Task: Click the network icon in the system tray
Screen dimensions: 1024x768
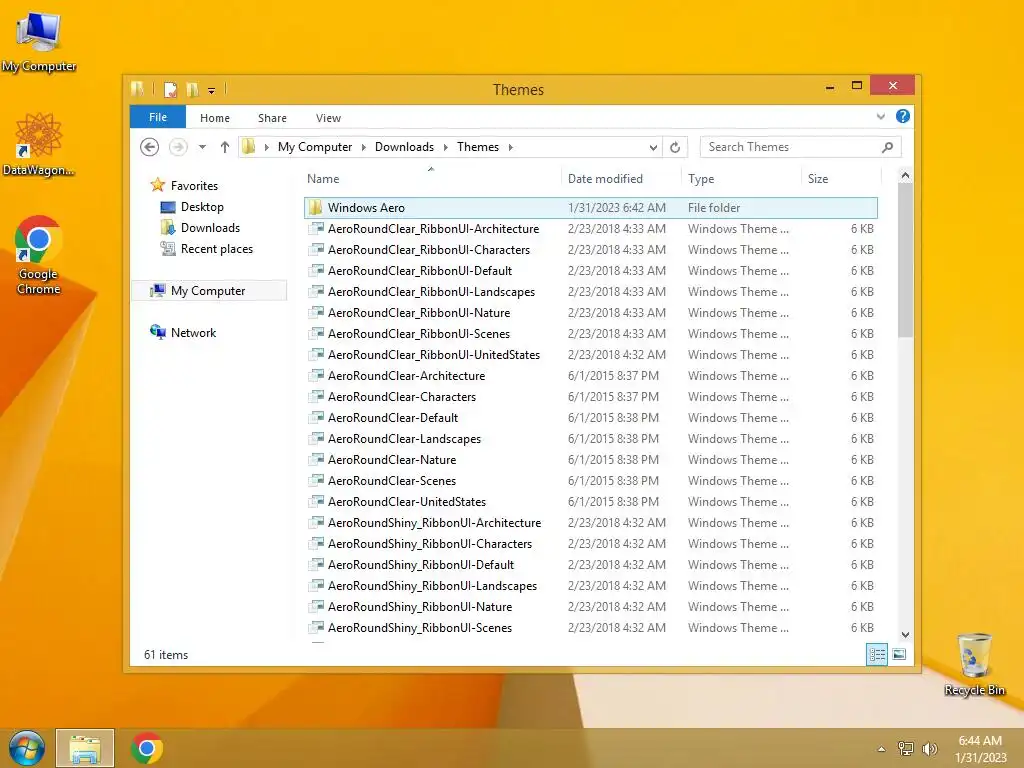Action: coord(905,749)
